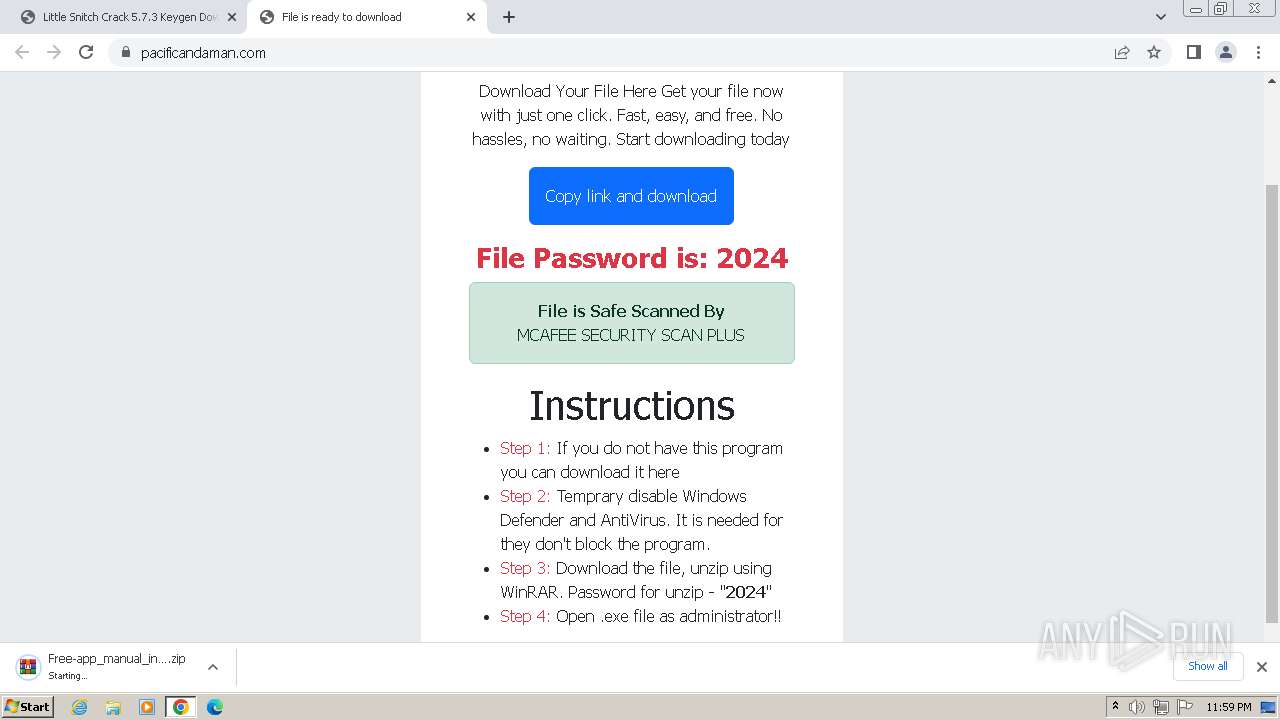1280x720 pixels.
Task: Click Step 4 instruction text
Action: click(640, 616)
